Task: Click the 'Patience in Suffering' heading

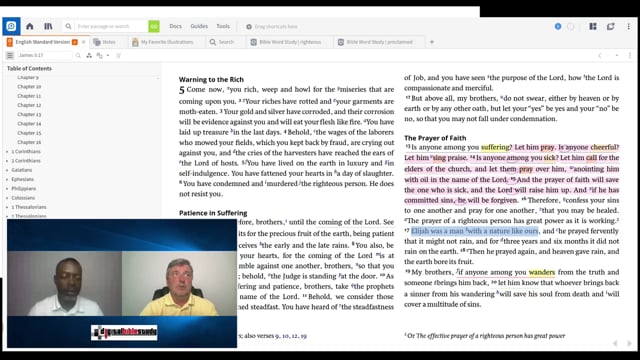Action: click(x=213, y=213)
